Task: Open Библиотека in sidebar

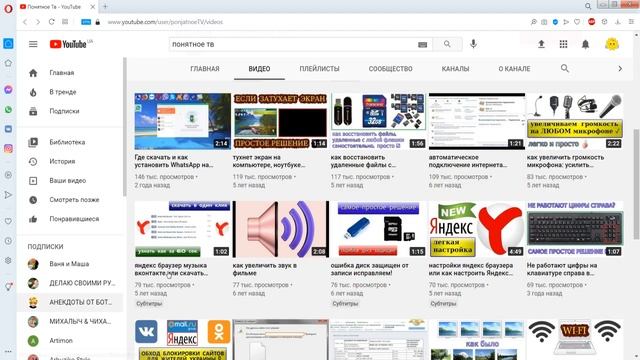Action: 69,142
